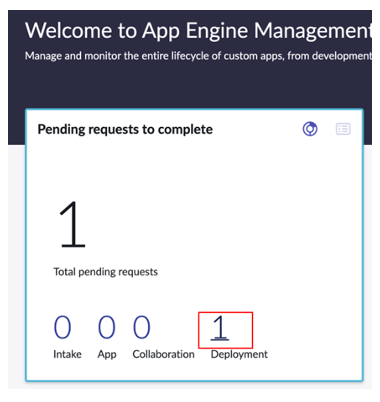
Task: Click the 'Deployment' label text
Action: (x=239, y=354)
